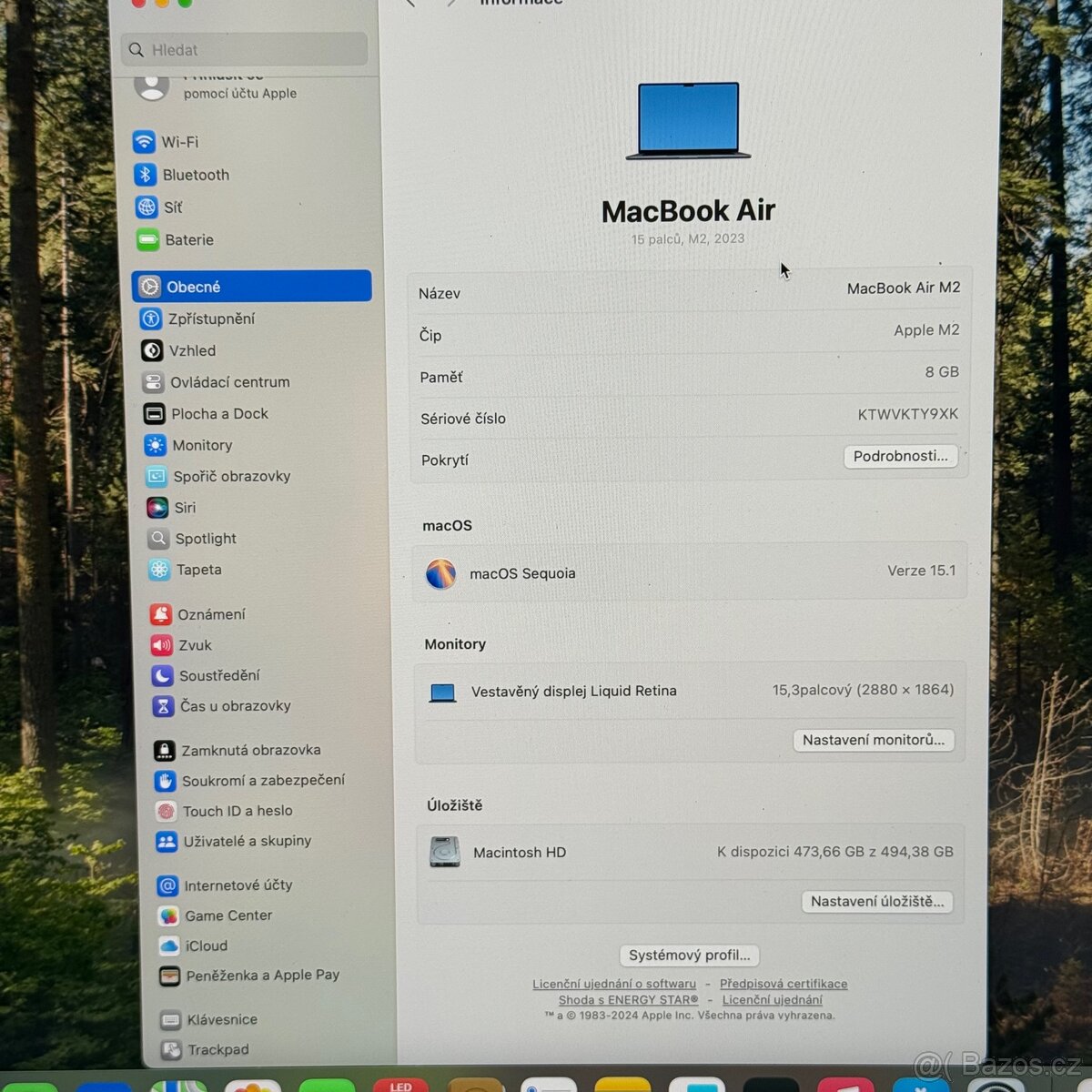Click the Podrobnosti button next to Pokrytí
Screen dimensions: 1092x1092
pos(900,456)
